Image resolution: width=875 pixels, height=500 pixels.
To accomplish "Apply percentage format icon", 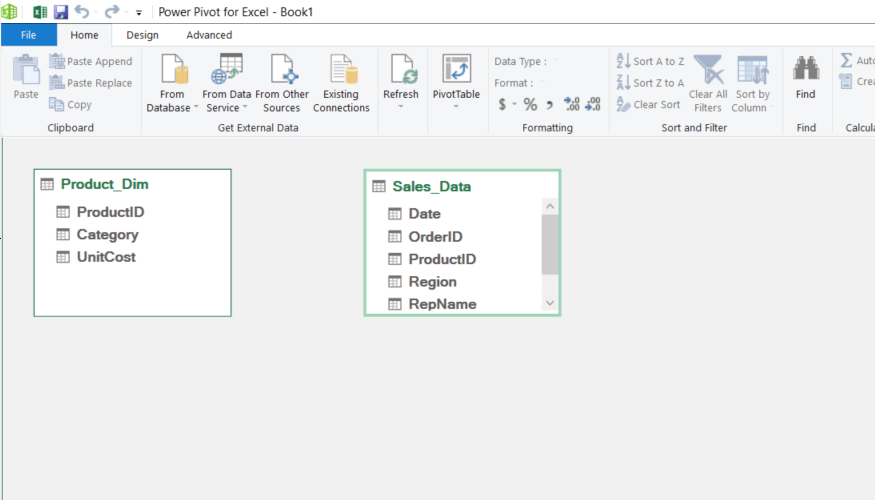I will (x=530, y=104).
